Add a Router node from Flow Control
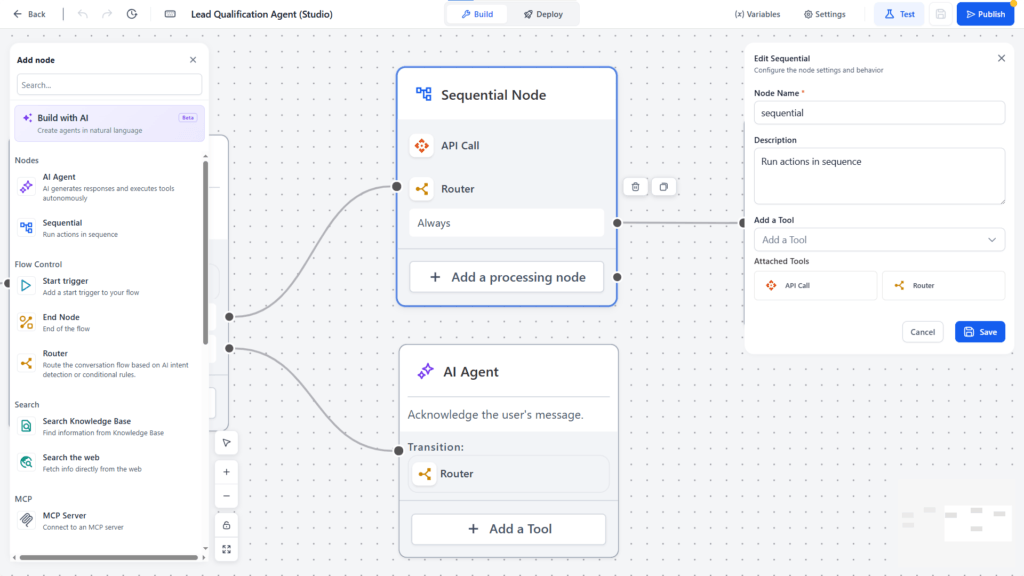 [108, 363]
